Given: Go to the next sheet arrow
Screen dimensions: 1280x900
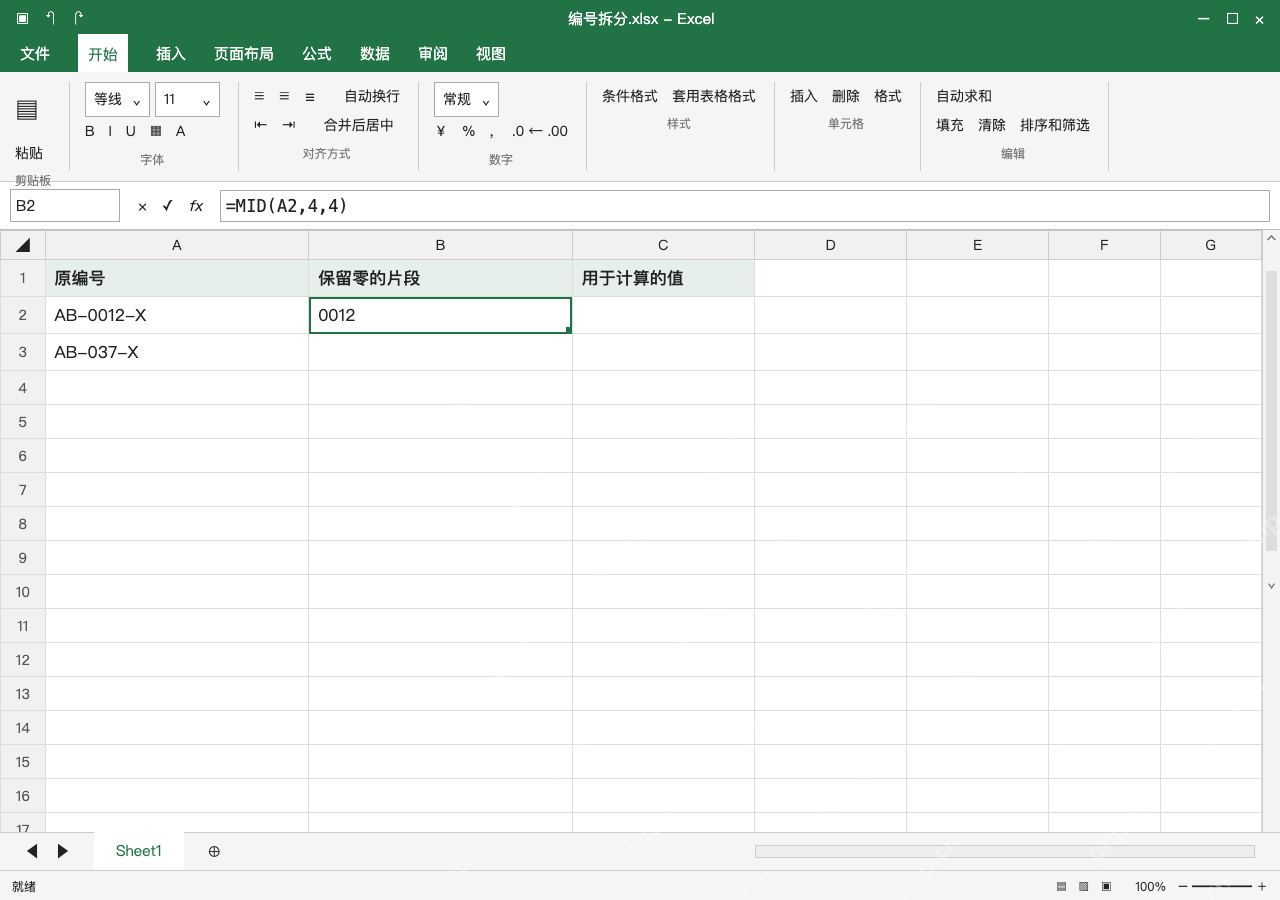Looking at the screenshot, I should (x=63, y=851).
